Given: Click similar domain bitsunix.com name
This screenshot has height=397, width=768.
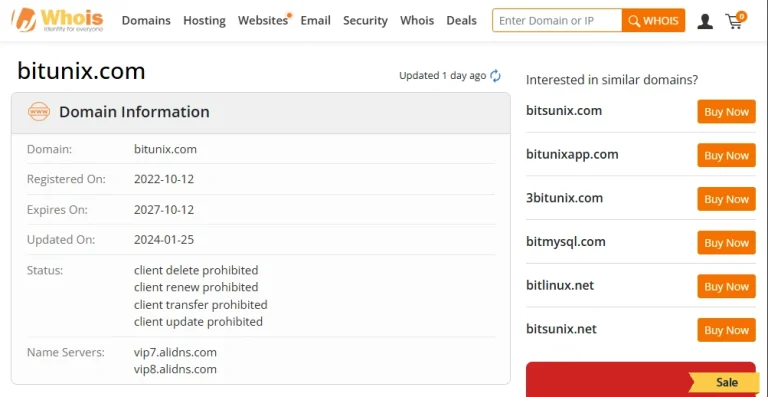Looking at the screenshot, I should point(564,111).
